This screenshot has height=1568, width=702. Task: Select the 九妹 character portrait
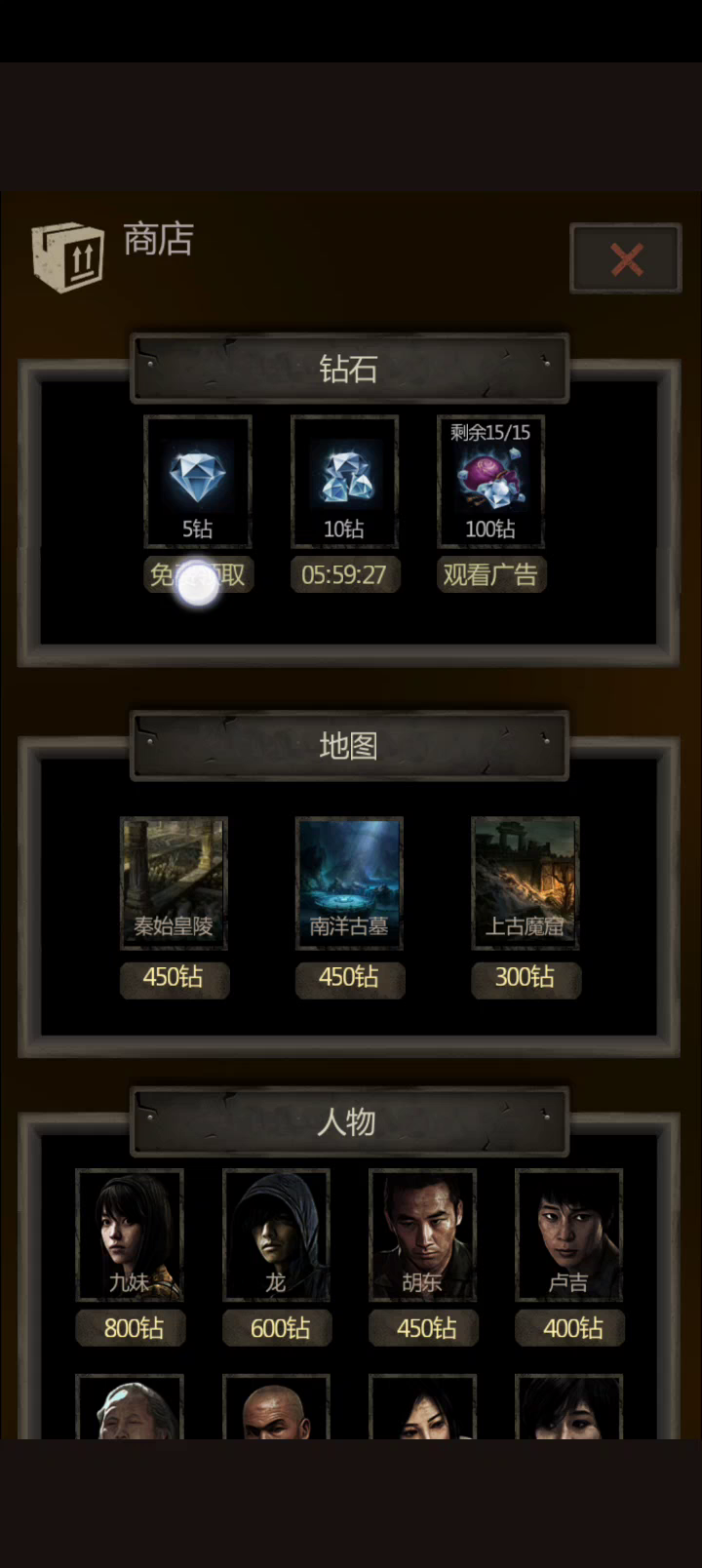pyautogui.click(x=130, y=1235)
